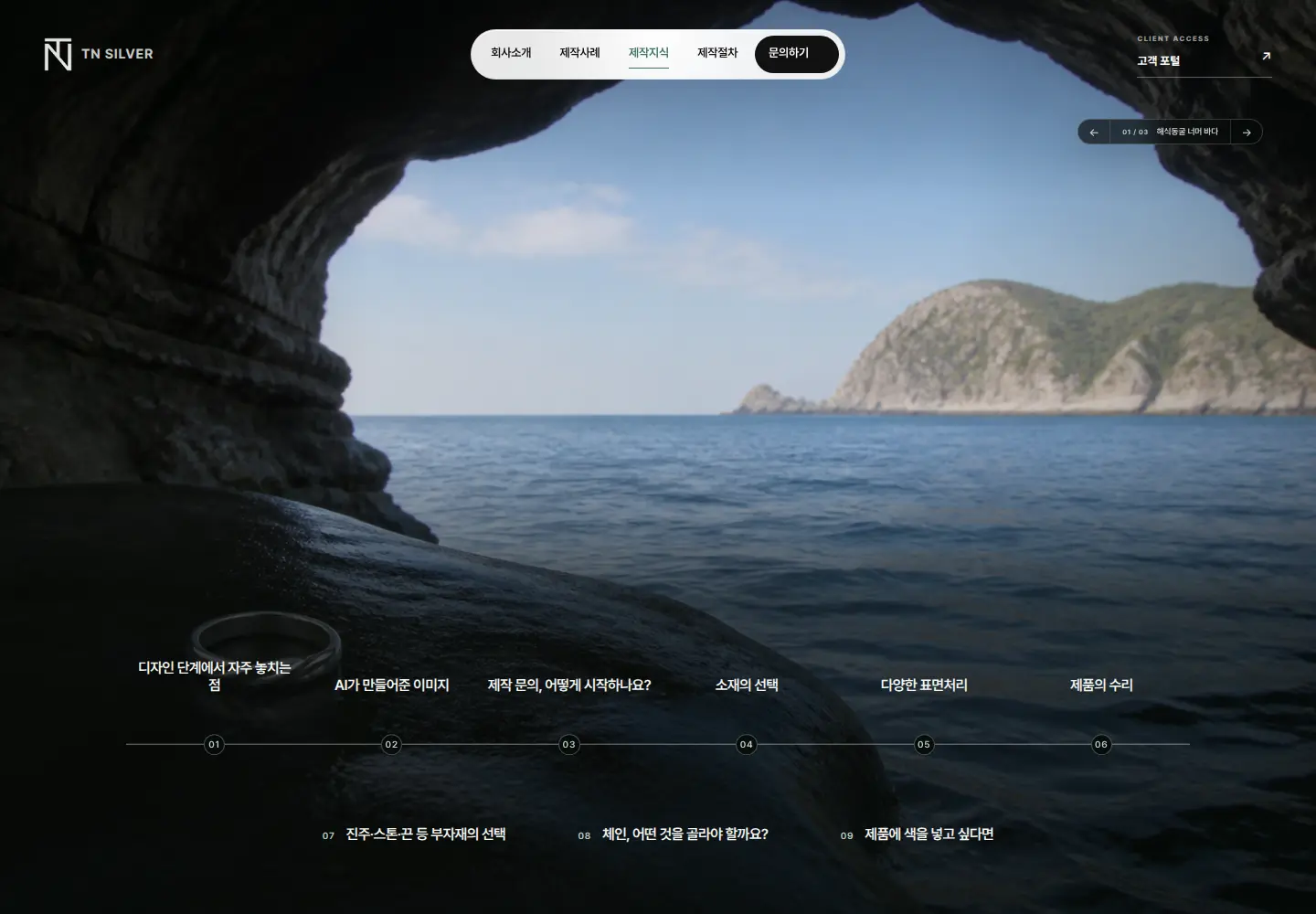Select timeline marker 04
The width and height of the screenshot is (1316, 914).
pyautogui.click(x=746, y=745)
